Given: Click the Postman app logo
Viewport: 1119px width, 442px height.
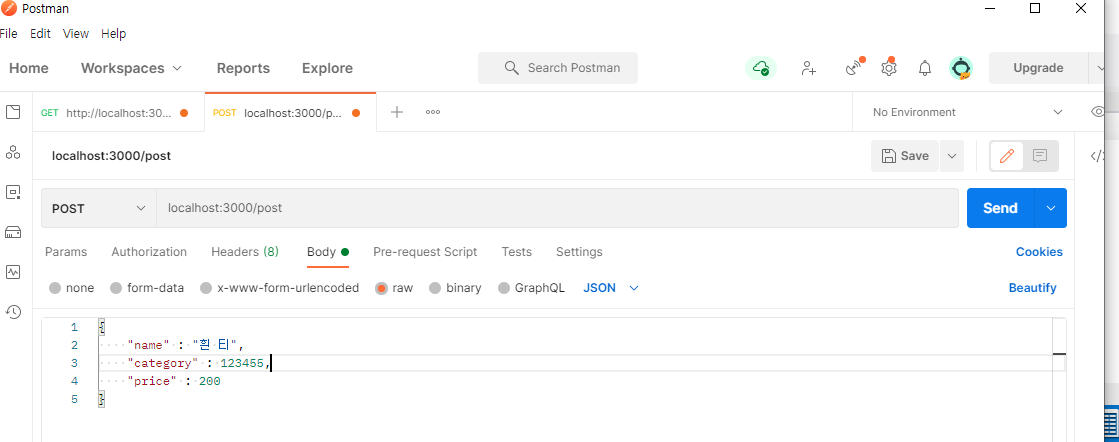Looking at the screenshot, I should tap(9, 9).
